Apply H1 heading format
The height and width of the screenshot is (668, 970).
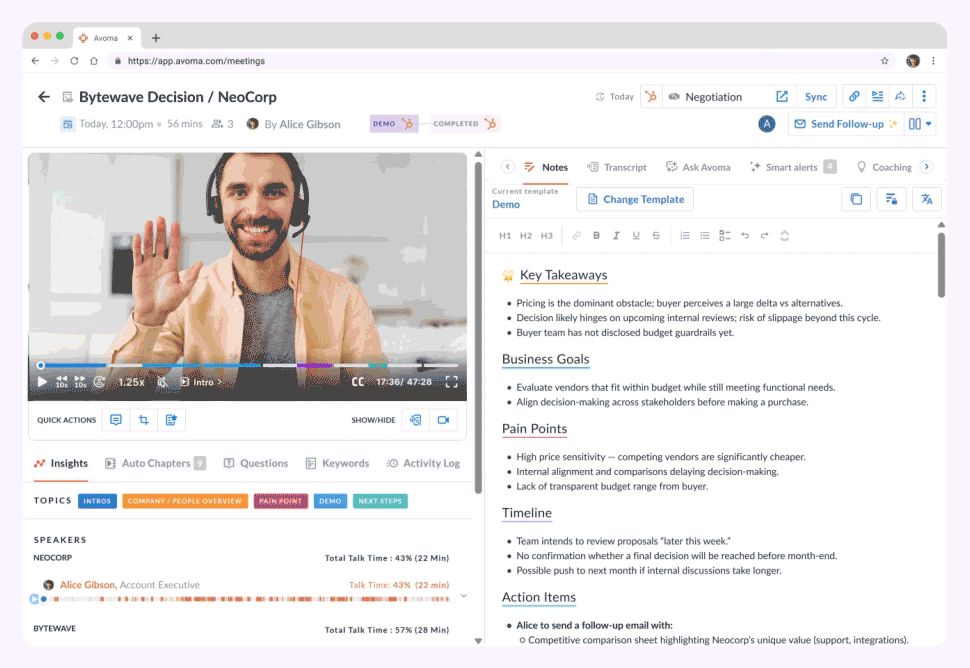505,236
